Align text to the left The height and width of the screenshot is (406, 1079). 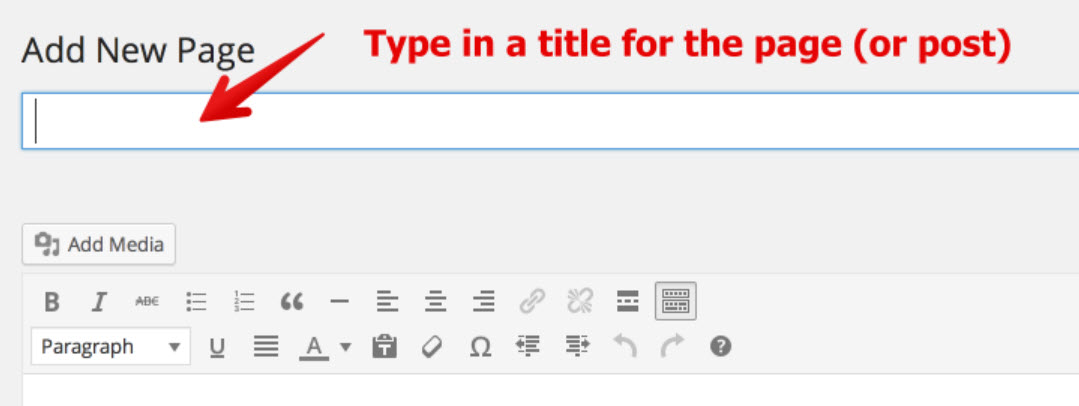pos(387,301)
